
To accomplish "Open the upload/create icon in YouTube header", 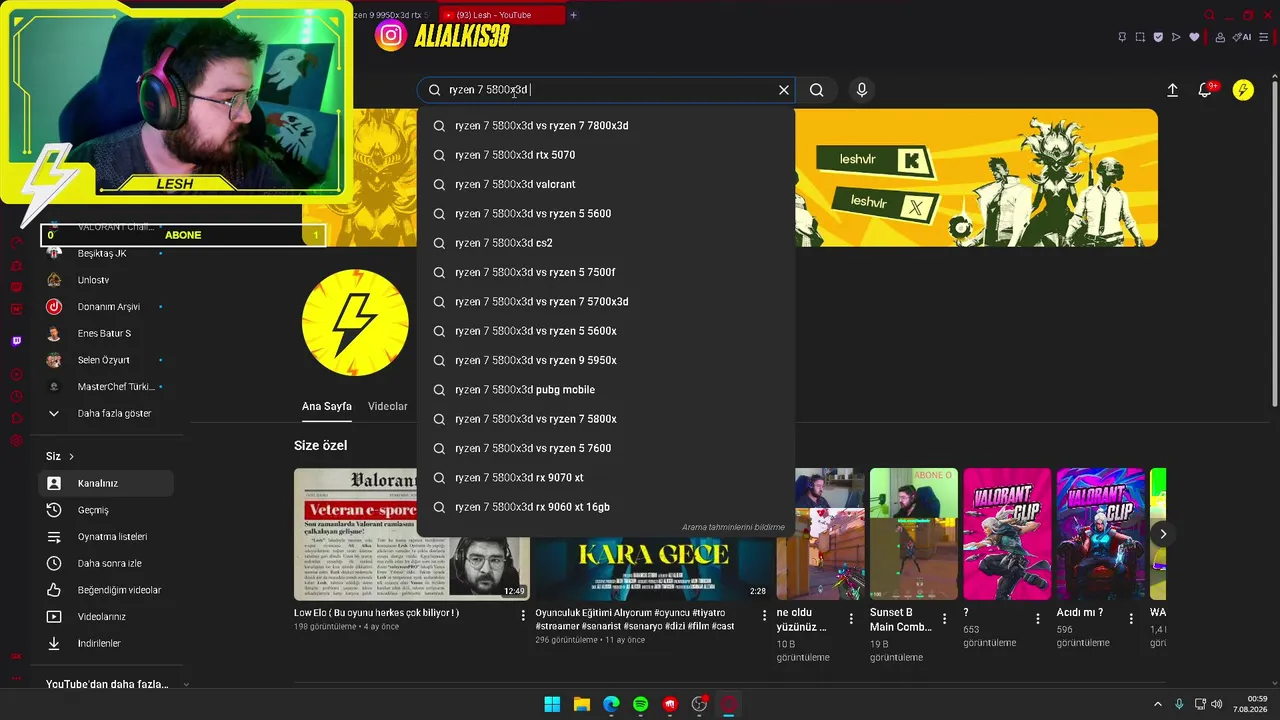I will [1173, 90].
